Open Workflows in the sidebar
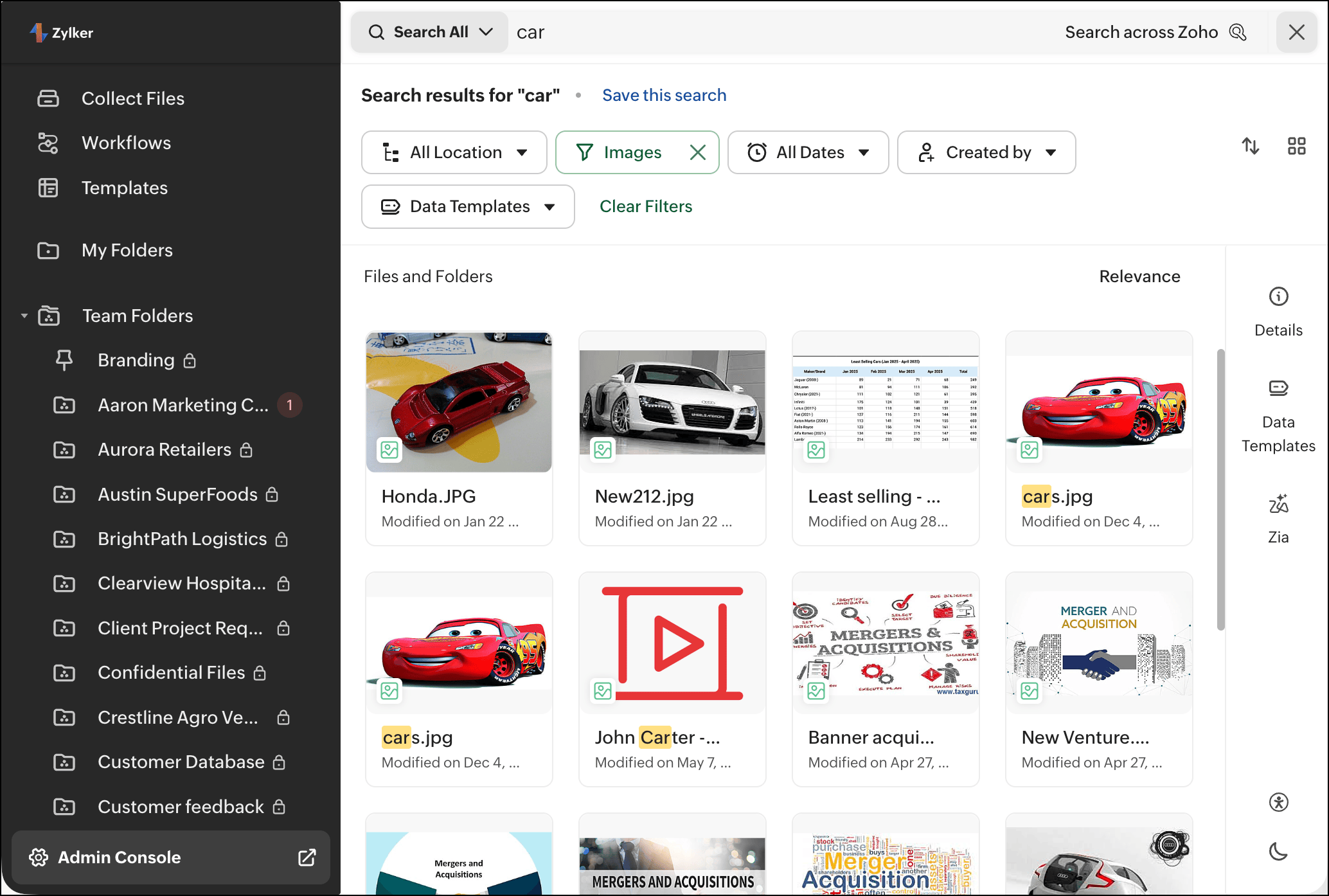 point(126,143)
